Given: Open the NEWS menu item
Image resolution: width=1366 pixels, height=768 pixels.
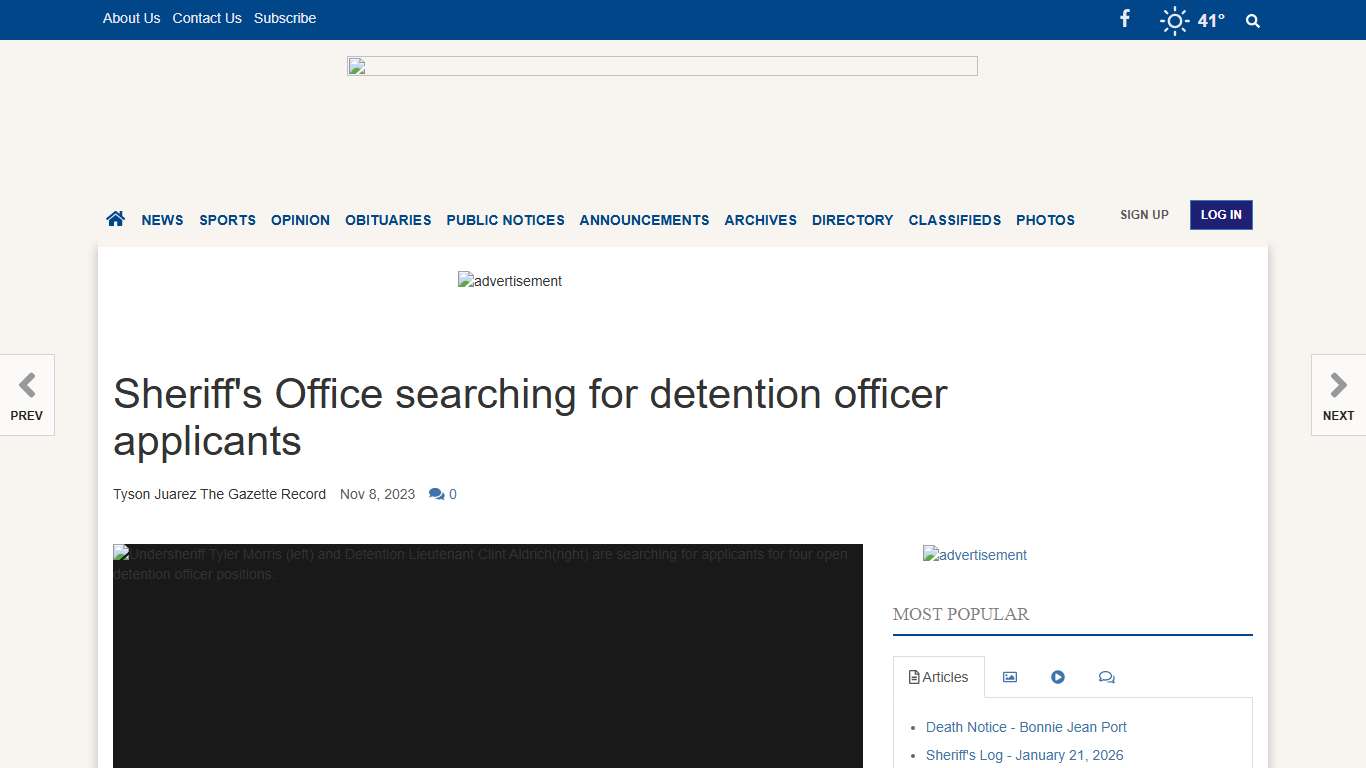Looking at the screenshot, I should pos(162,220).
